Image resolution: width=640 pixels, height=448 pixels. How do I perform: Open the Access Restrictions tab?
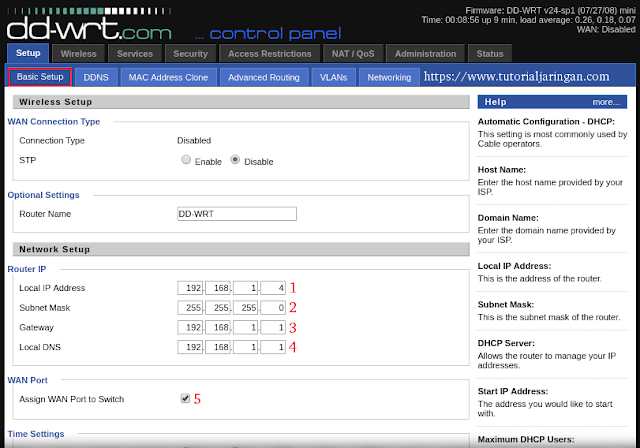[269, 53]
